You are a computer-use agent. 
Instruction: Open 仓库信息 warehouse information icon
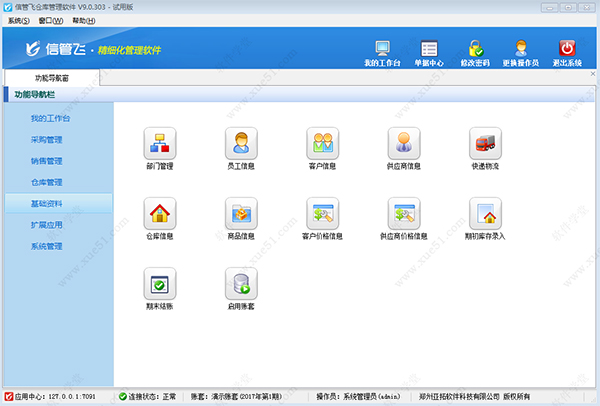(160, 213)
